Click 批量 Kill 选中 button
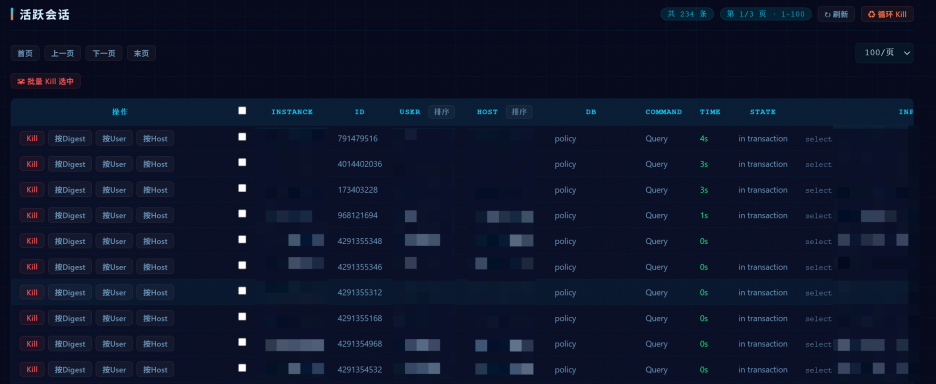The height and width of the screenshot is (384, 936). (45, 81)
